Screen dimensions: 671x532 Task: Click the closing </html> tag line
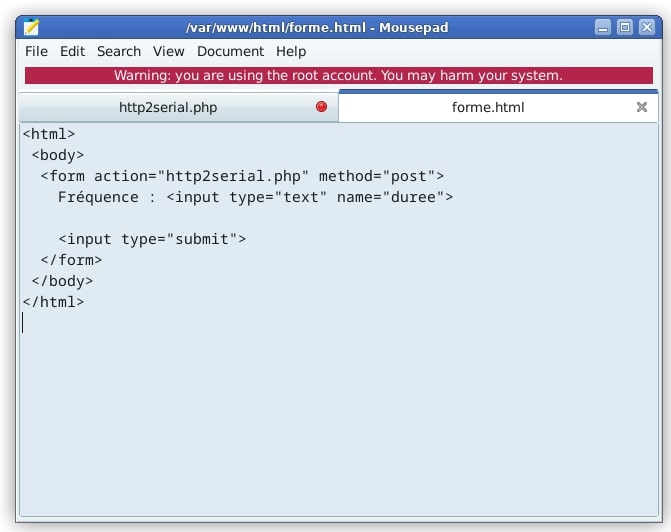54,302
